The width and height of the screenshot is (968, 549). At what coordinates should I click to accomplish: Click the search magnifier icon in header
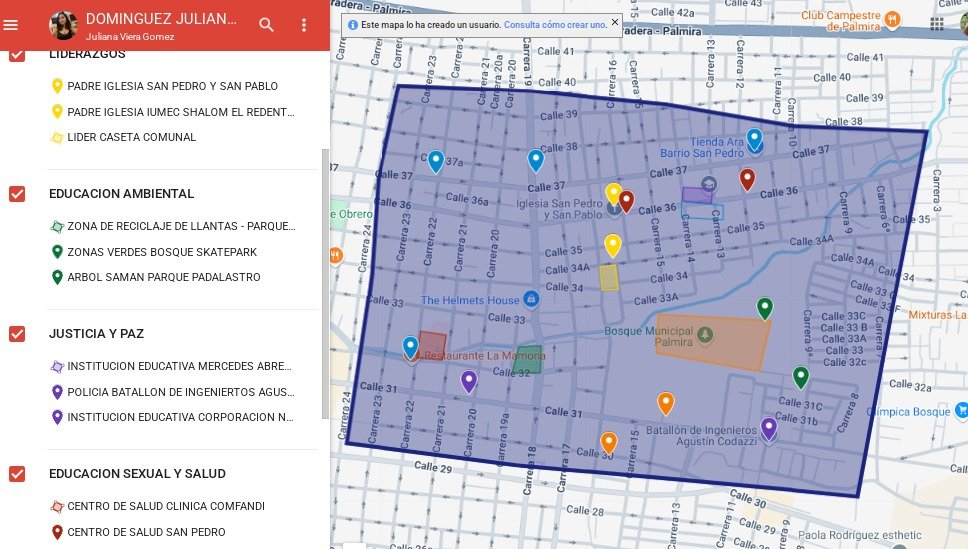click(x=266, y=25)
